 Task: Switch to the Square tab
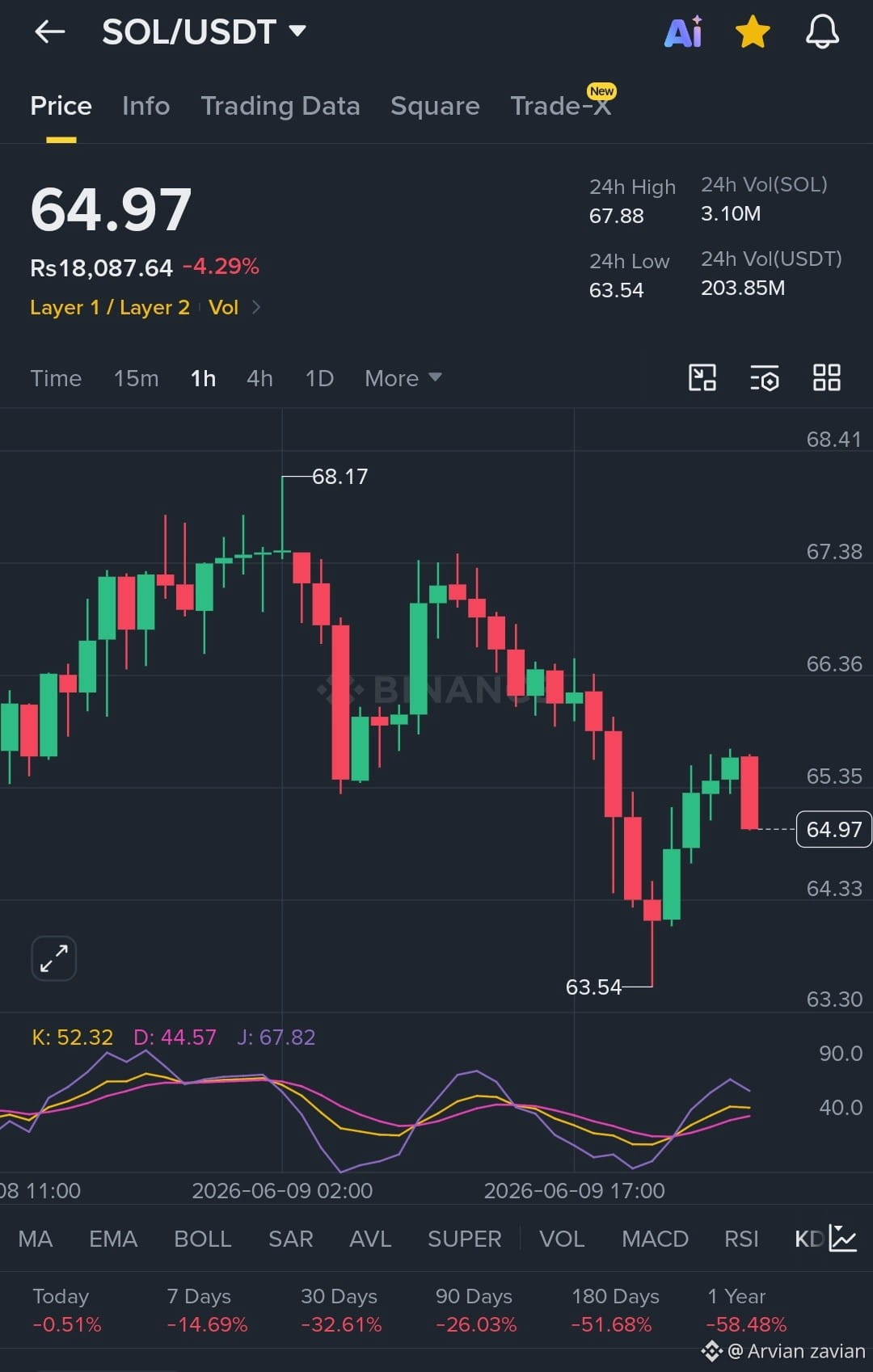(x=435, y=106)
